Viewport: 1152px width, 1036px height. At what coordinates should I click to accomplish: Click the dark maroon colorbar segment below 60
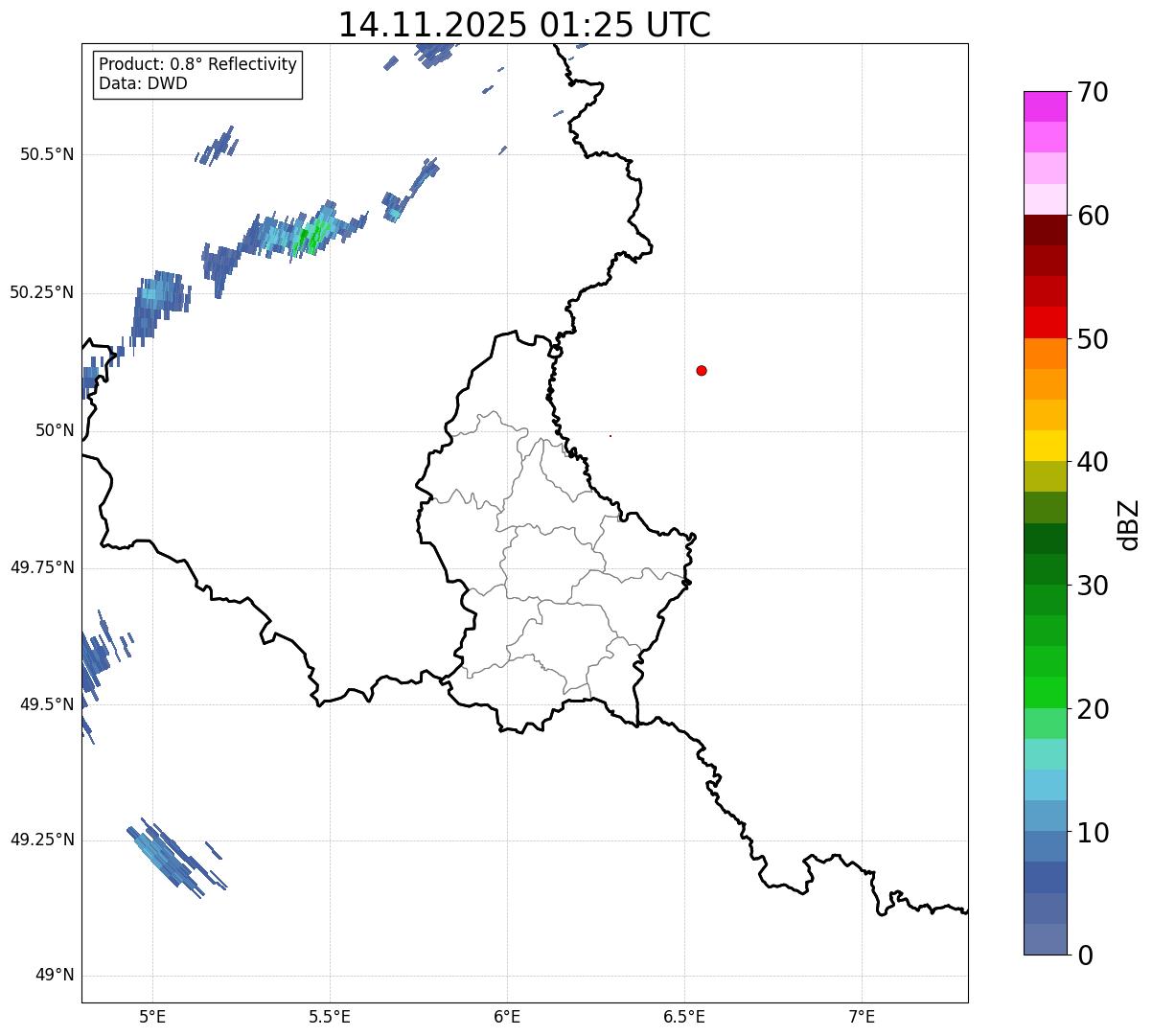1045,230
